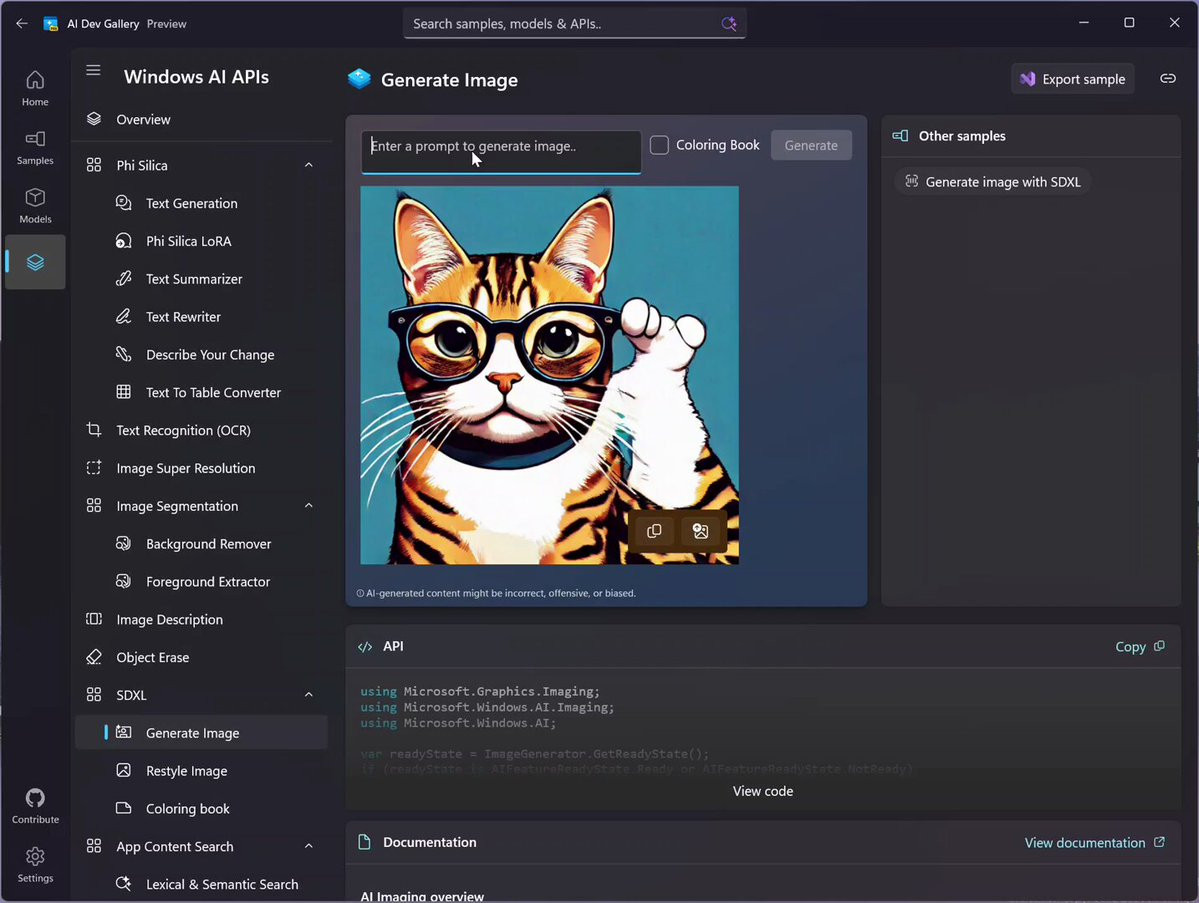Copy link using the chain link icon
1199x903 pixels.
click(x=1168, y=79)
